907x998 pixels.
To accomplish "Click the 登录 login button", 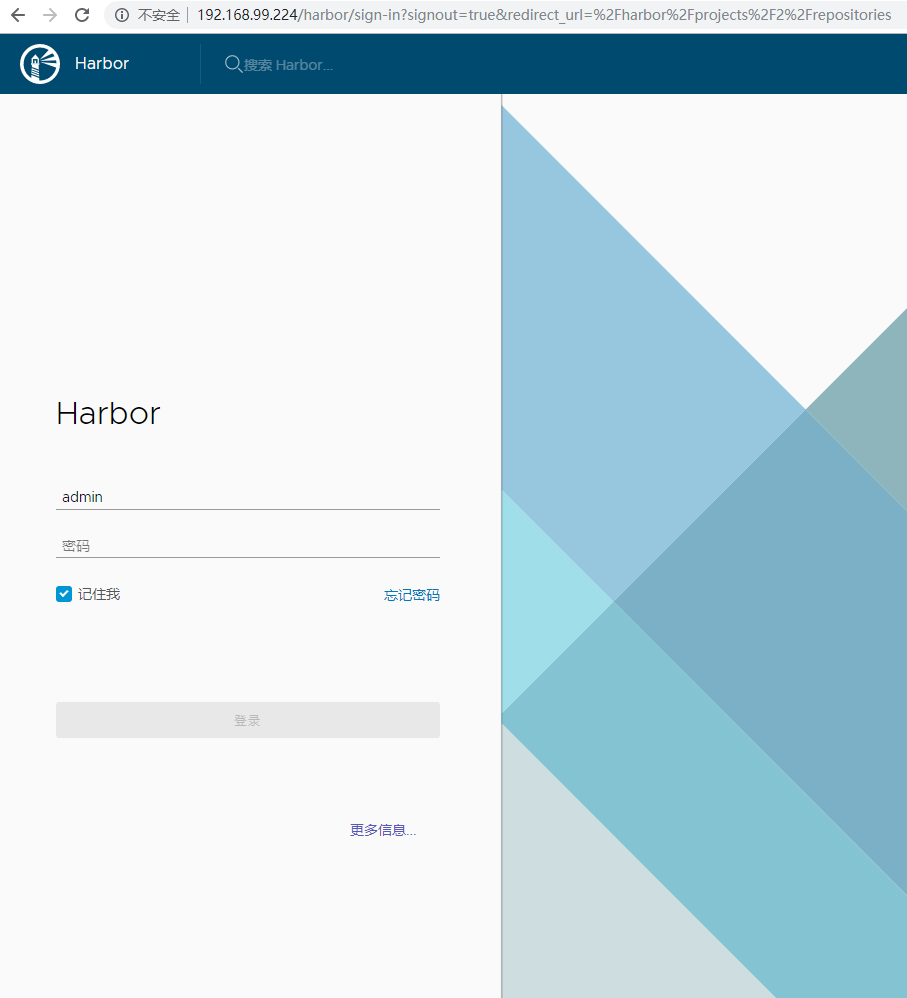I will pyautogui.click(x=248, y=720).
